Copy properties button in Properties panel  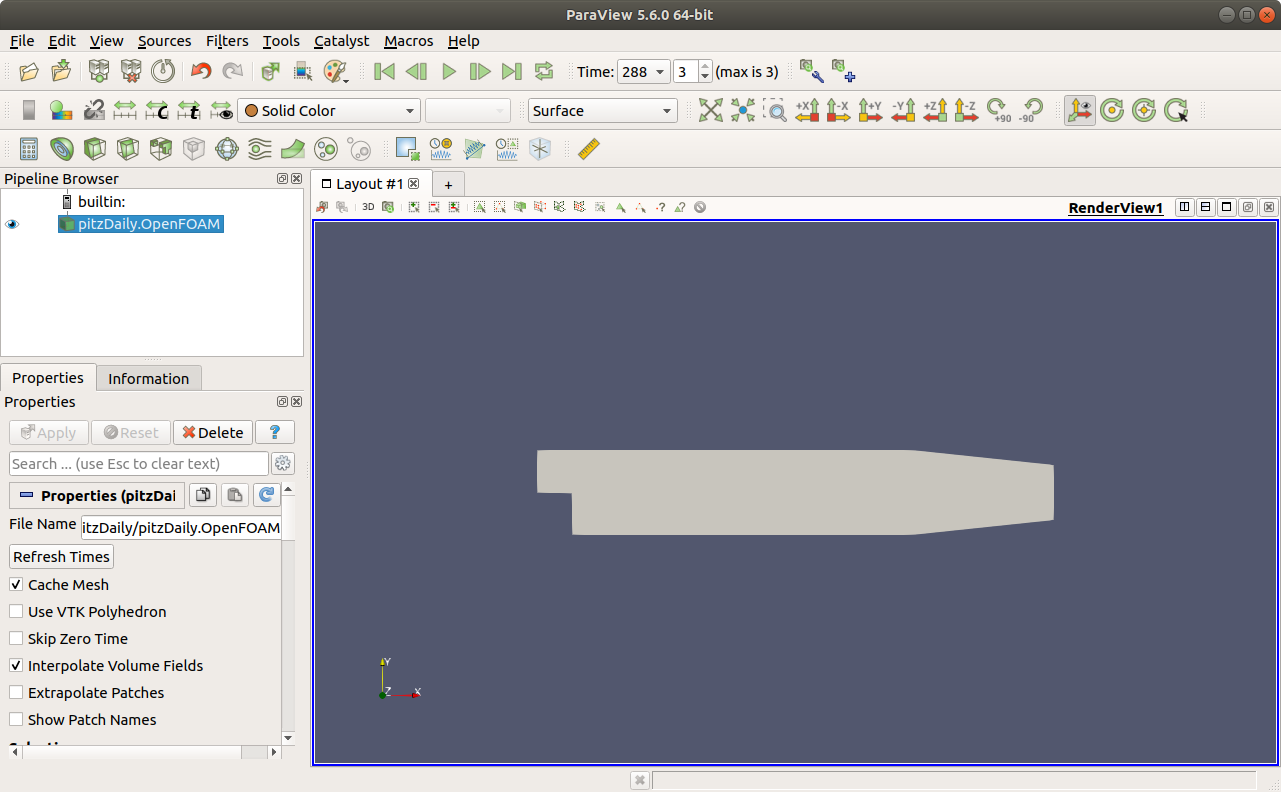tap(203, 495)
